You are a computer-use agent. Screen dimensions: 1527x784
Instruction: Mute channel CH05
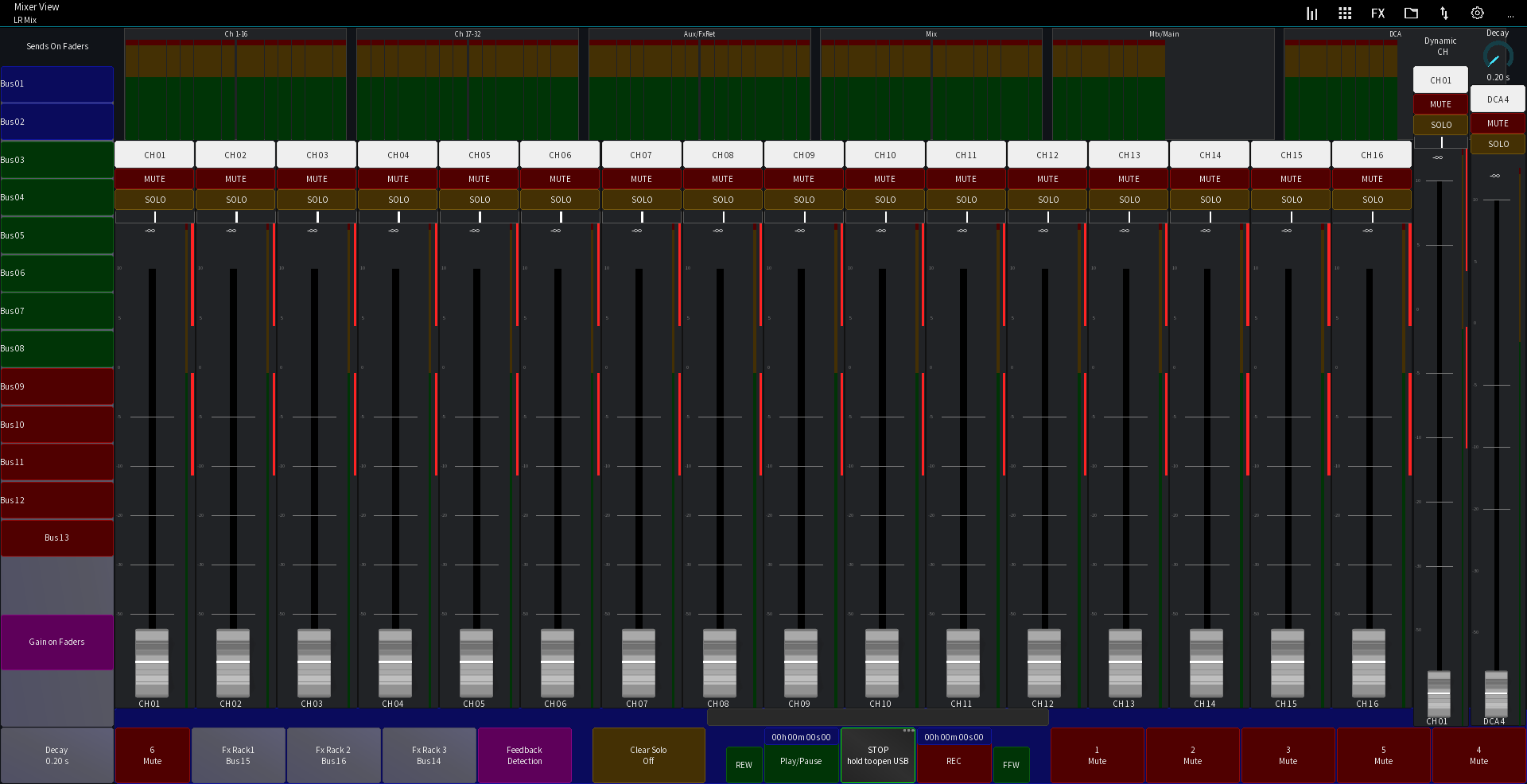479,178
